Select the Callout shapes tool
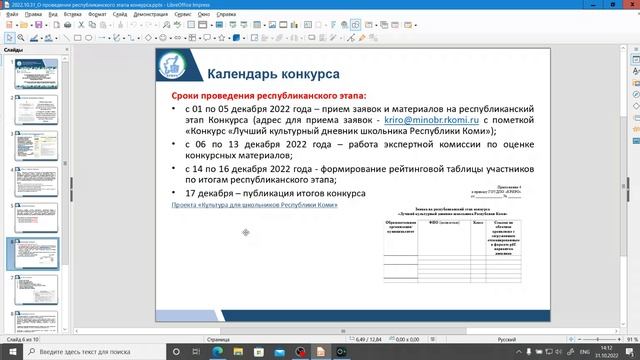The width and height of the screenshot is (640, 360). point(207,38)
